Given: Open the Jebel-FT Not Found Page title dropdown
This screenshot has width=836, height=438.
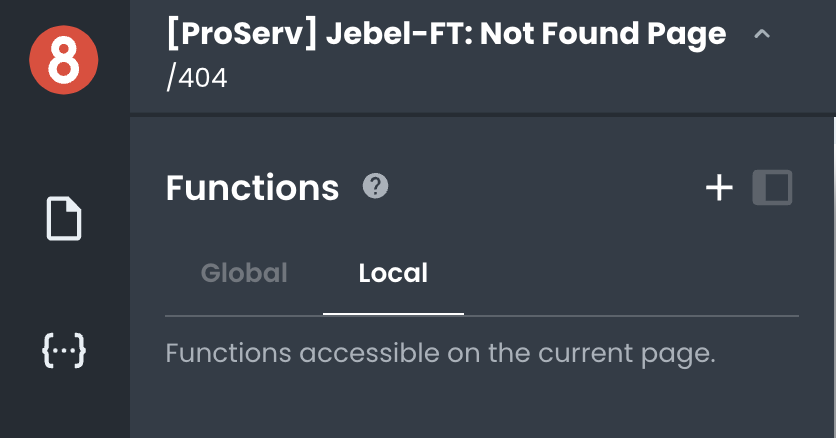Looking at the screenshot, I should coord(446,35).
